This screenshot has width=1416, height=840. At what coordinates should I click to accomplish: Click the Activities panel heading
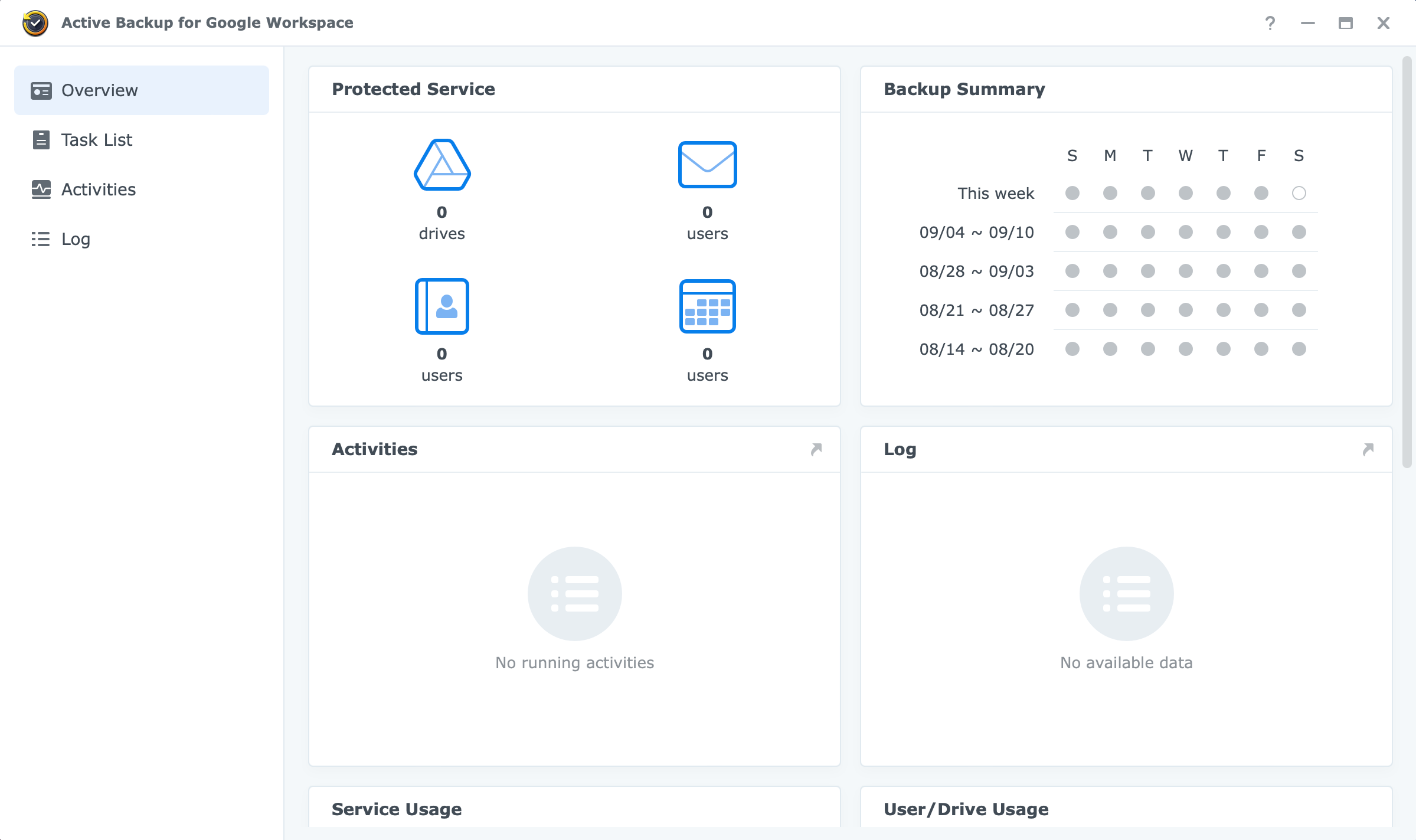click(x=374, y=449)
